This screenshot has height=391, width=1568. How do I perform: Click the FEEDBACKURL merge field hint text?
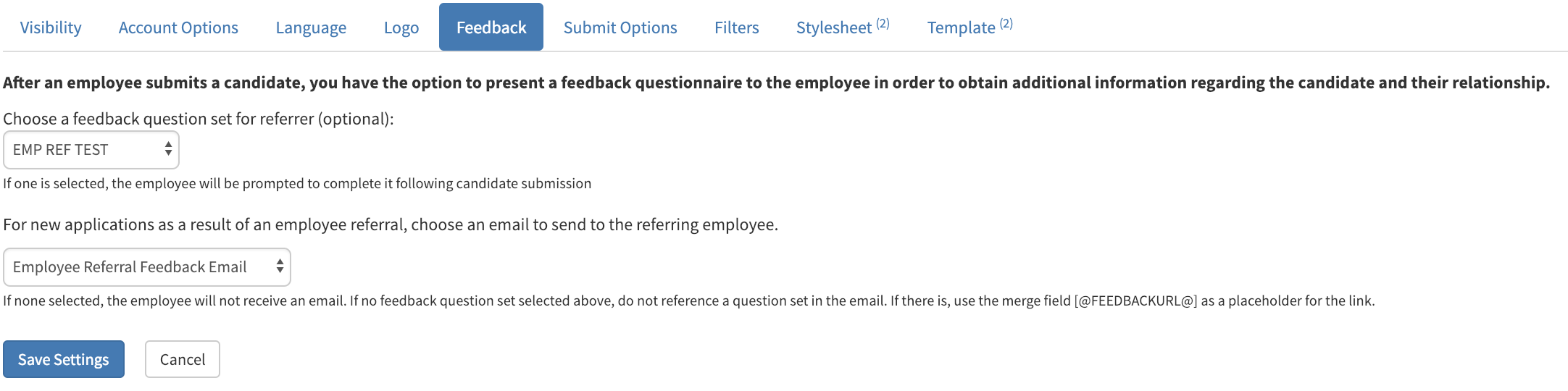pyautogui.click(x=1135, y=300)
